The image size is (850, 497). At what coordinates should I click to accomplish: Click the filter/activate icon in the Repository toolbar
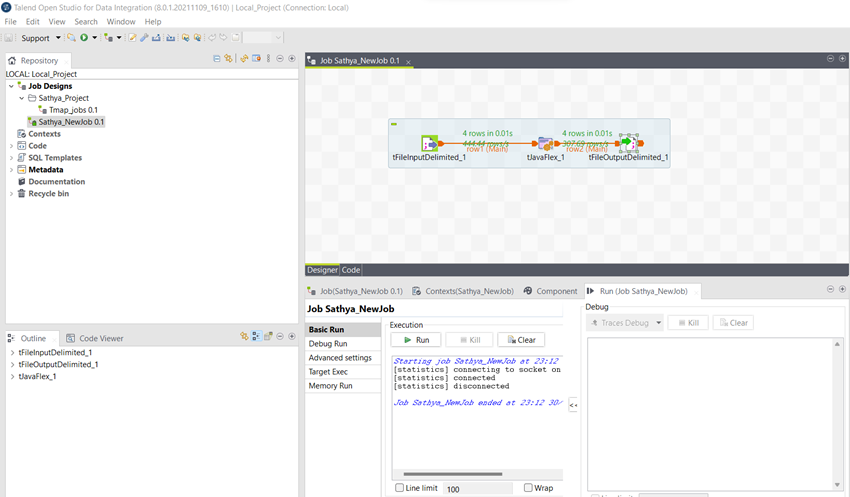pyautogui.click(x=256, y=59)
